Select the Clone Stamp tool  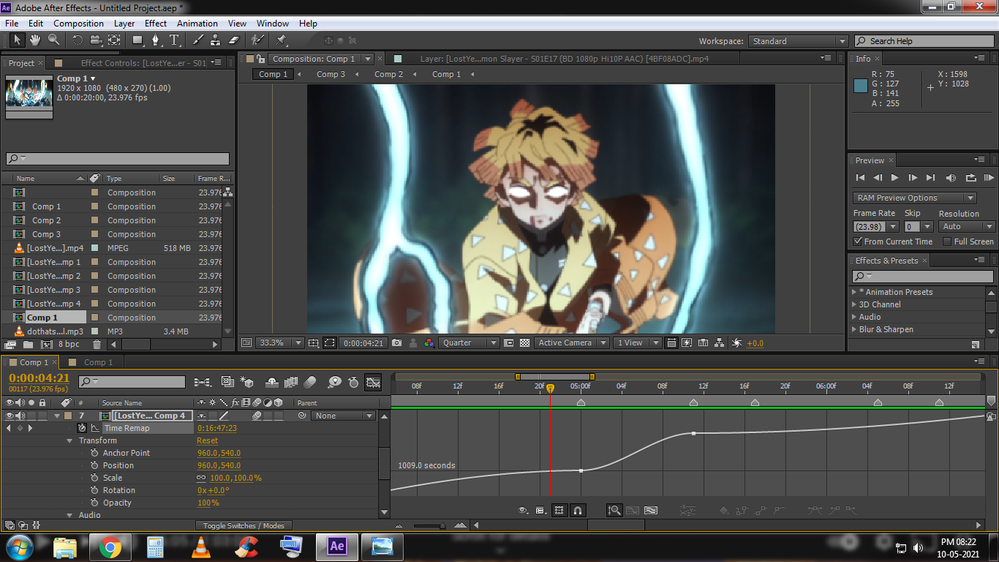215,40
